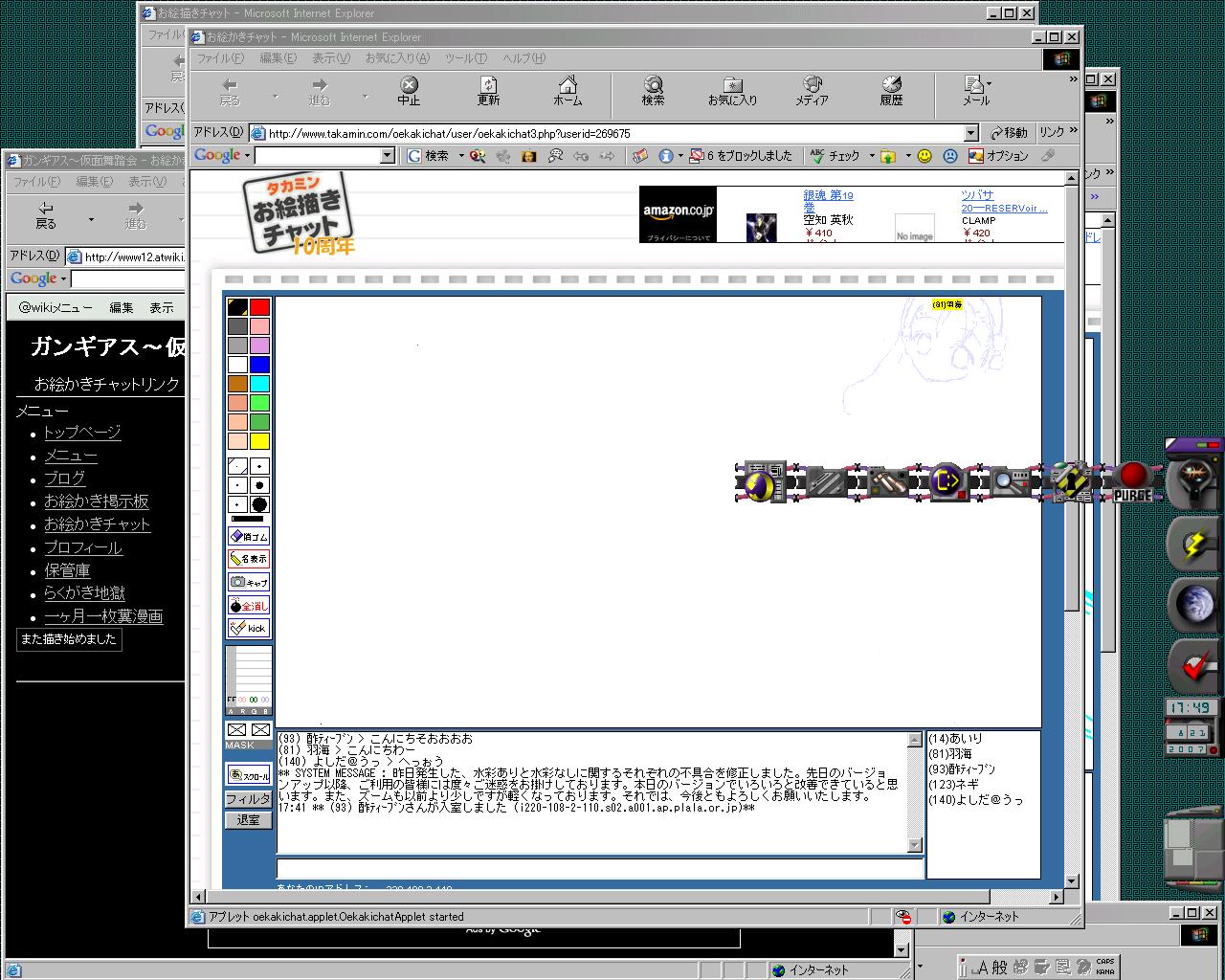
Task: Open the ヘルプ(H) menu
Action: pyautogui.click(x=524, y=58)
